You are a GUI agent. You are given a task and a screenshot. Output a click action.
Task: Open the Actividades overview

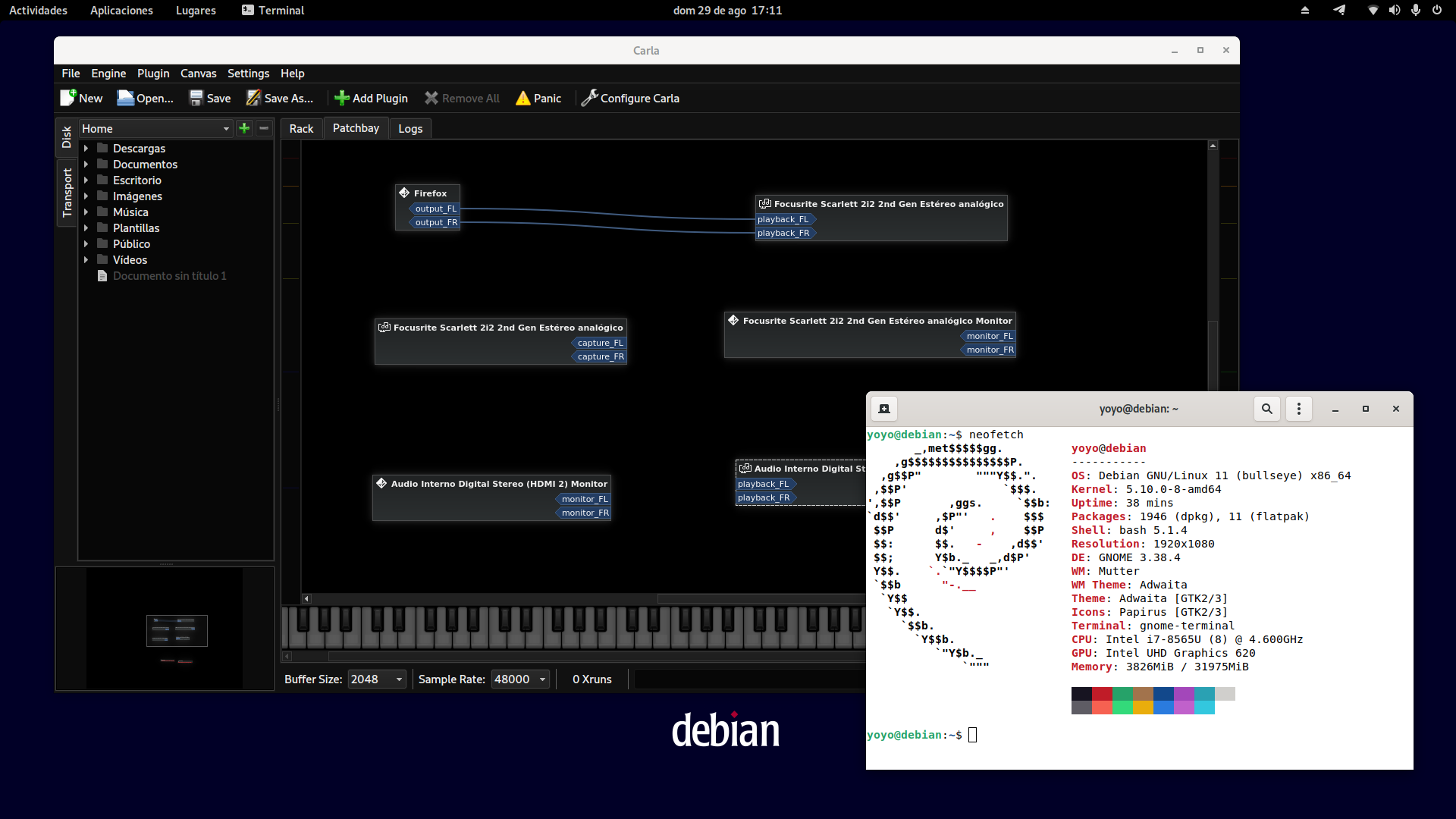point(38,10)
